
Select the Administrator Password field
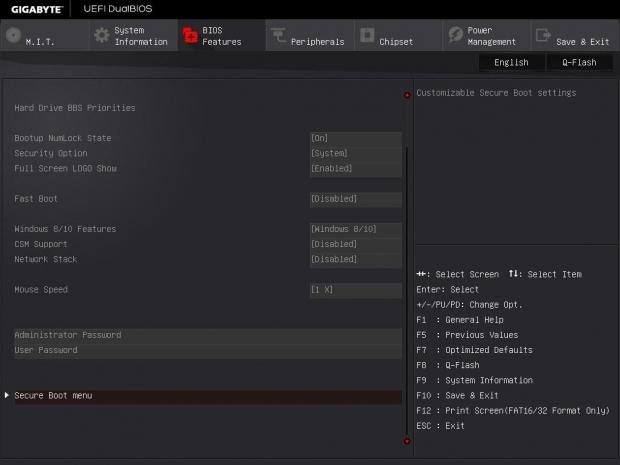[208, 335]
